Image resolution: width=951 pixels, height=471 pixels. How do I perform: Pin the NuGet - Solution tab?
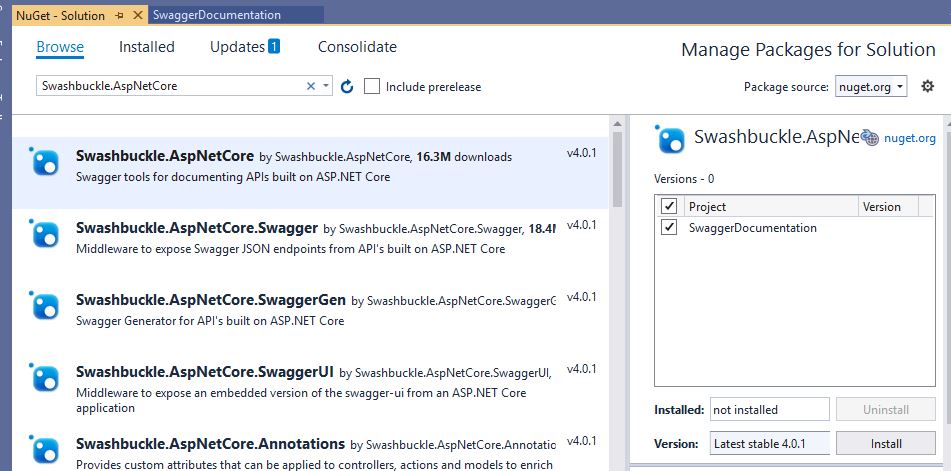pyautogui.click(x=119, y=15)
